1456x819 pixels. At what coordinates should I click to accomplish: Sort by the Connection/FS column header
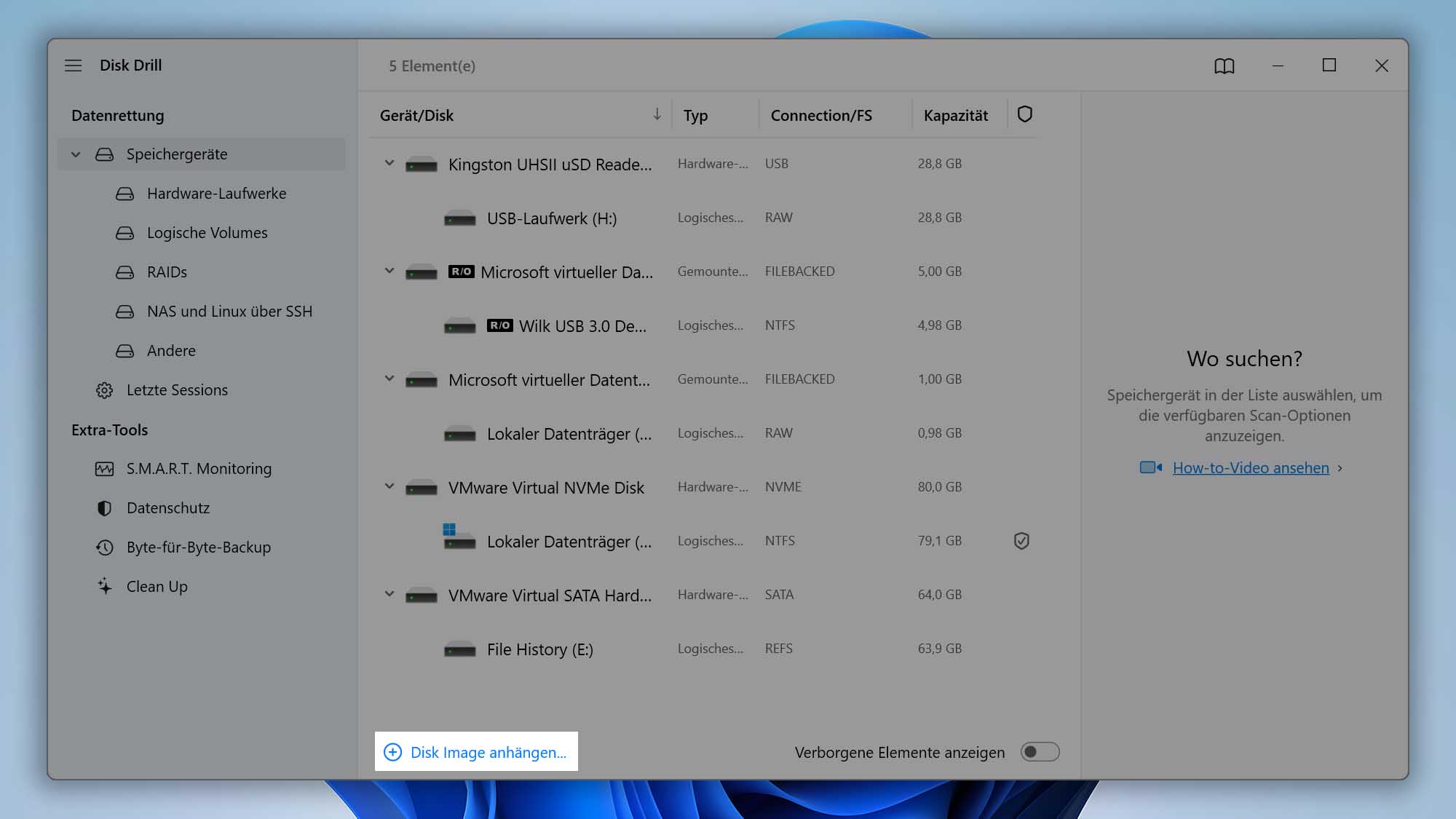pyautogui.click(x=821, y=116)
